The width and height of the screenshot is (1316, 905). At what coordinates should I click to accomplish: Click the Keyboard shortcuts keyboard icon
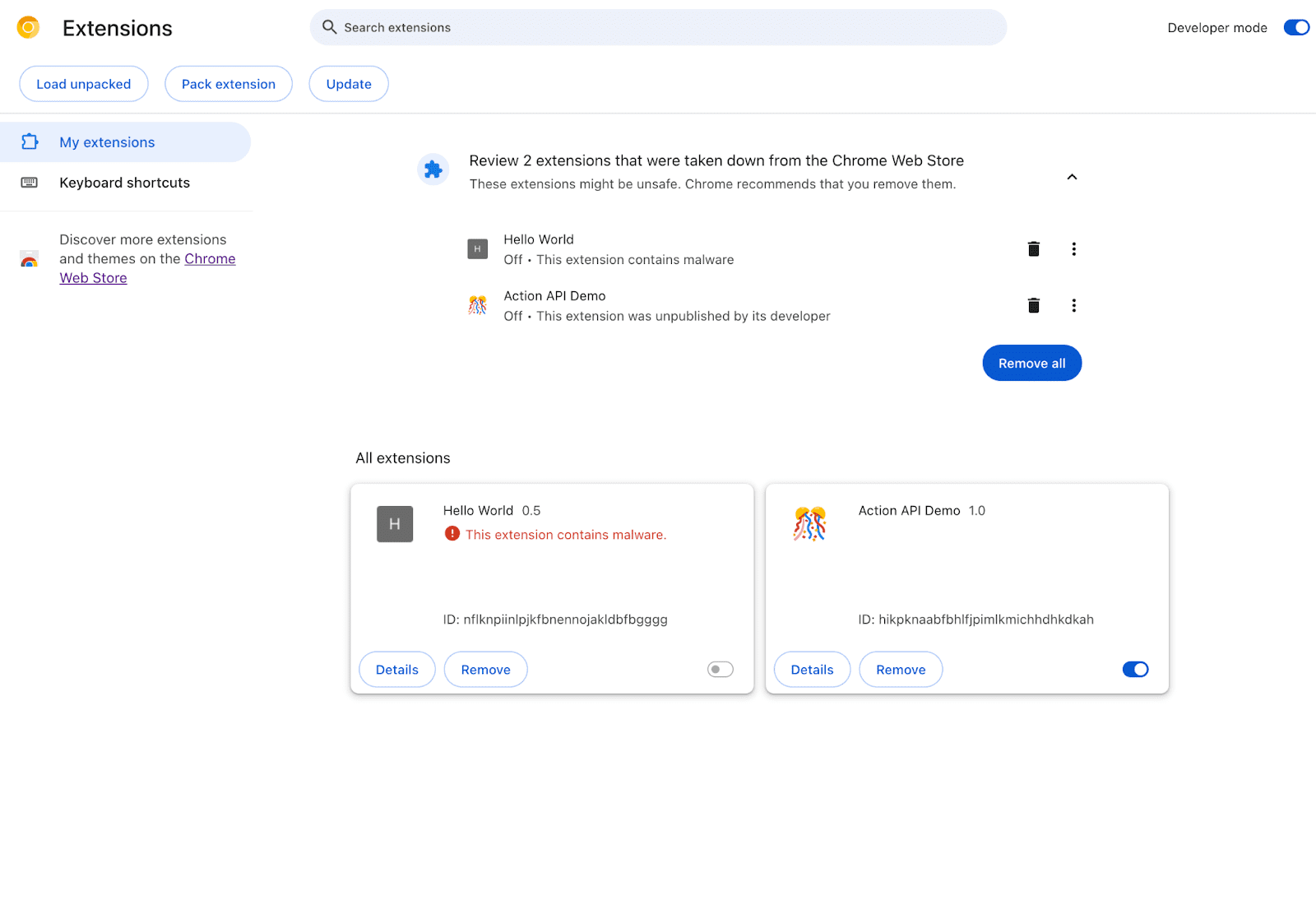click(x=30, y=182)
